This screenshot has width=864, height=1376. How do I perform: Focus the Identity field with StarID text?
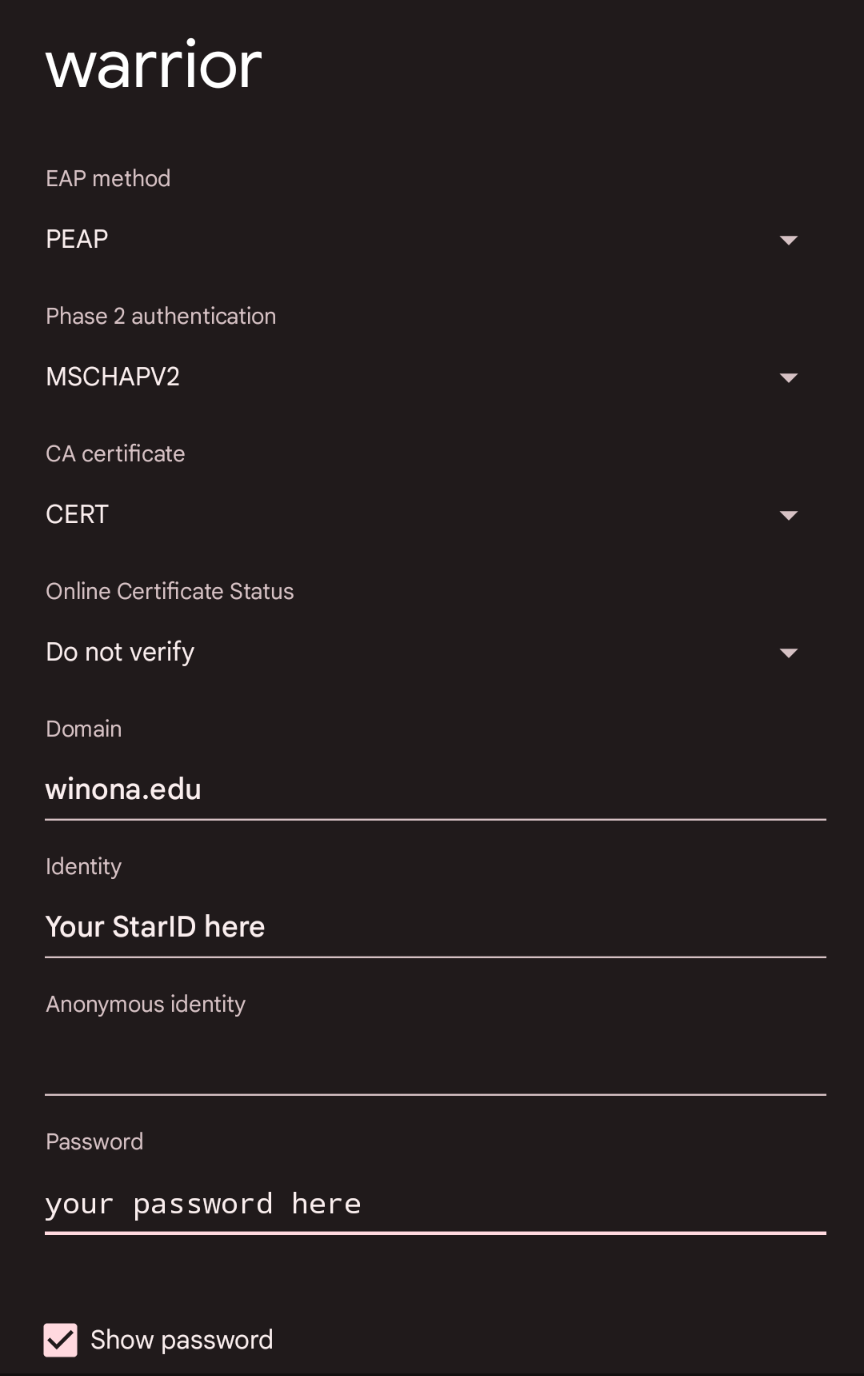(435, 927)
